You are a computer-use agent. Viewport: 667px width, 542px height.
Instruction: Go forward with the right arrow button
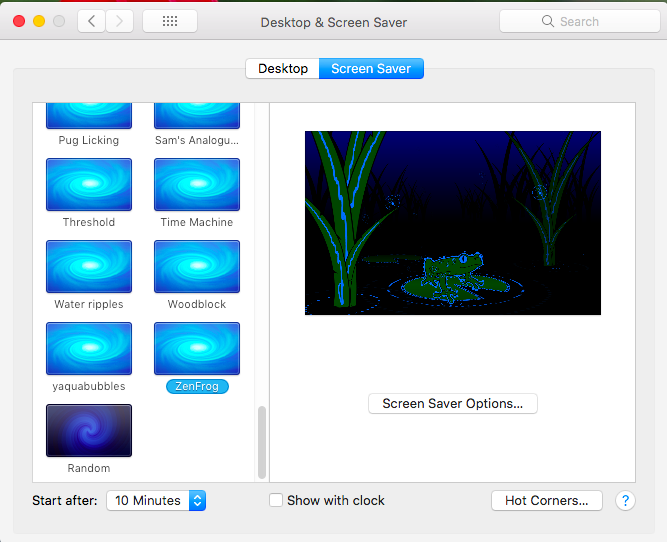tap(120, 21)
